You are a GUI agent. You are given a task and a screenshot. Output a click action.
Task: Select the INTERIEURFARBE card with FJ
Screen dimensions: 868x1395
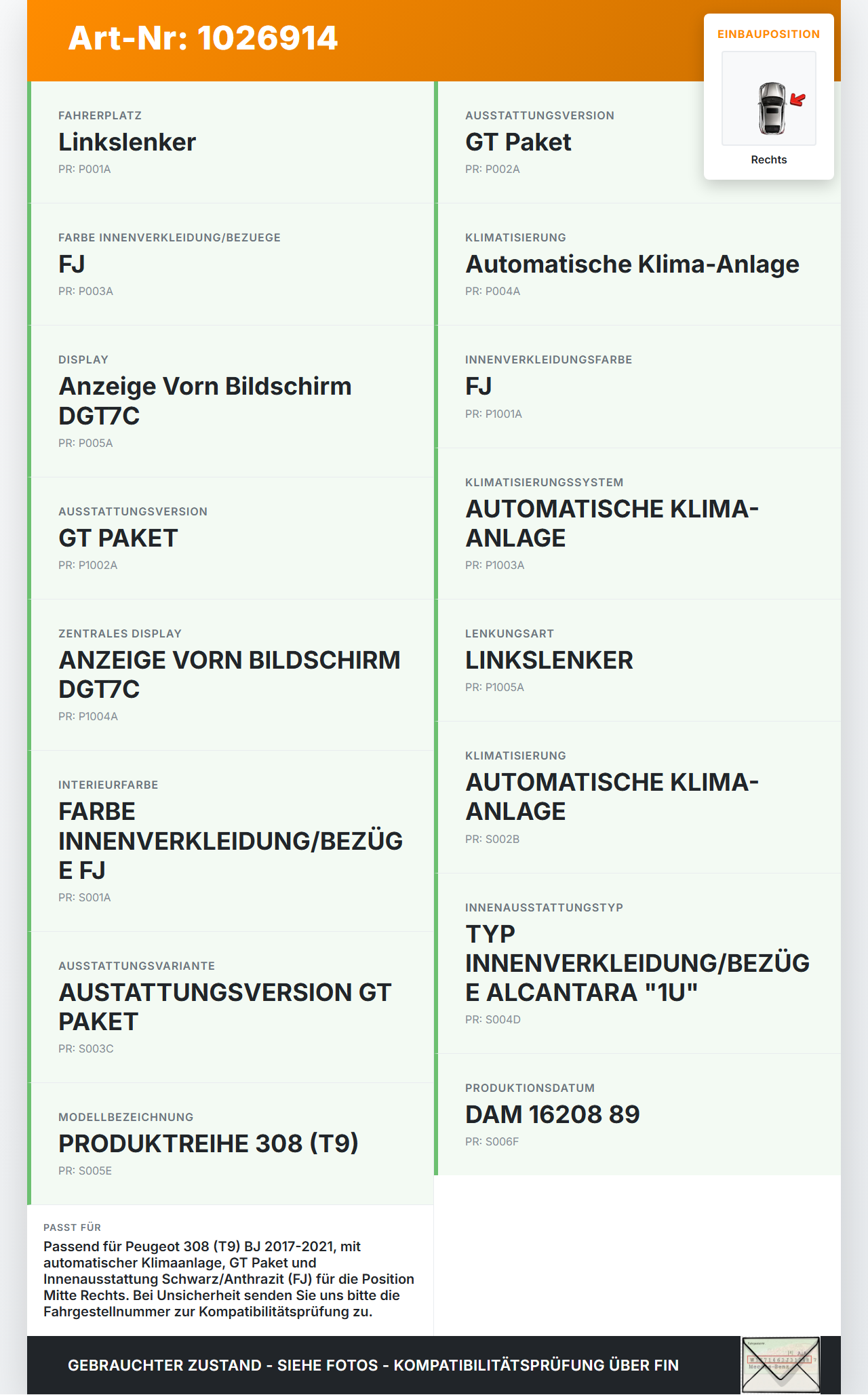pyautogui.click(x=231, y=841)
